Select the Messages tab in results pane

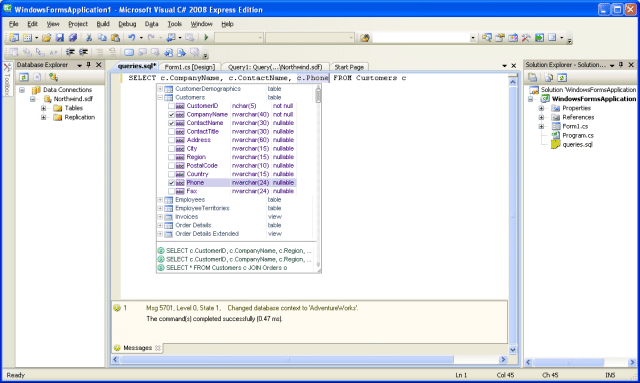point(137,348)
